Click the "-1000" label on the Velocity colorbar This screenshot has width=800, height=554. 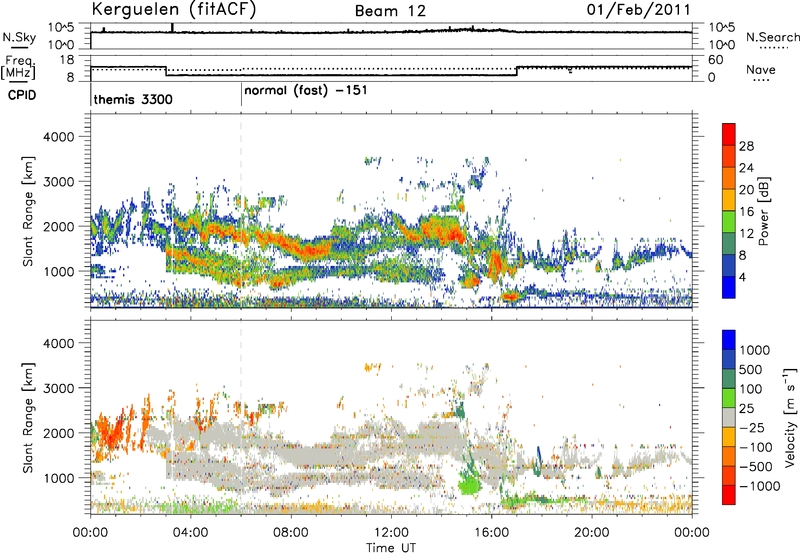pyautogui.click(x=760, y=486)
